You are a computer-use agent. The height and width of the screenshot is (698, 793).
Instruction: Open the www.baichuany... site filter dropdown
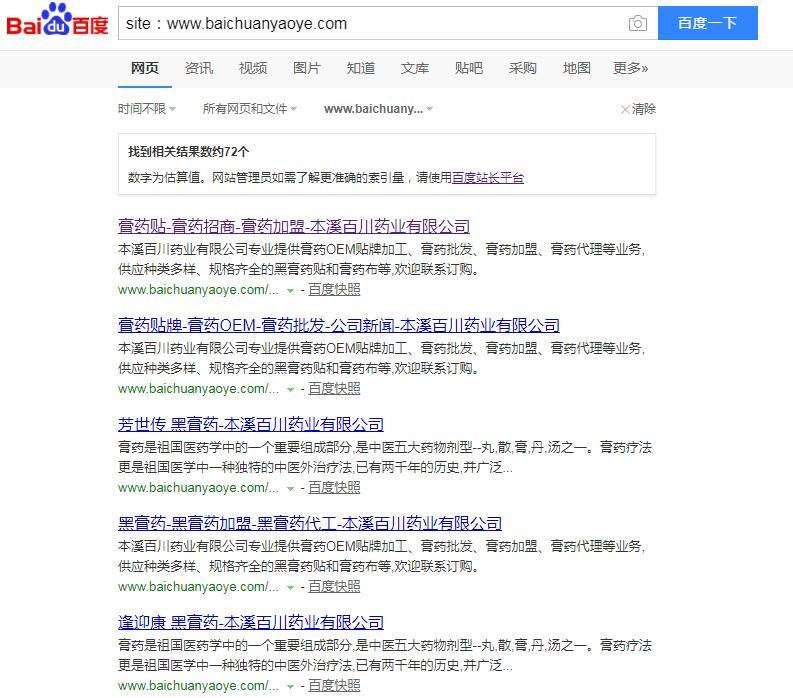click(x=378, y=109)
